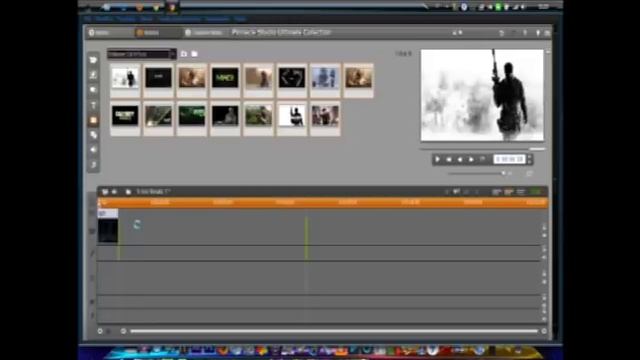640x360 pixels.
Task: Click the browse folder icon beside album dropdown
Action: [x=195, y=54]
